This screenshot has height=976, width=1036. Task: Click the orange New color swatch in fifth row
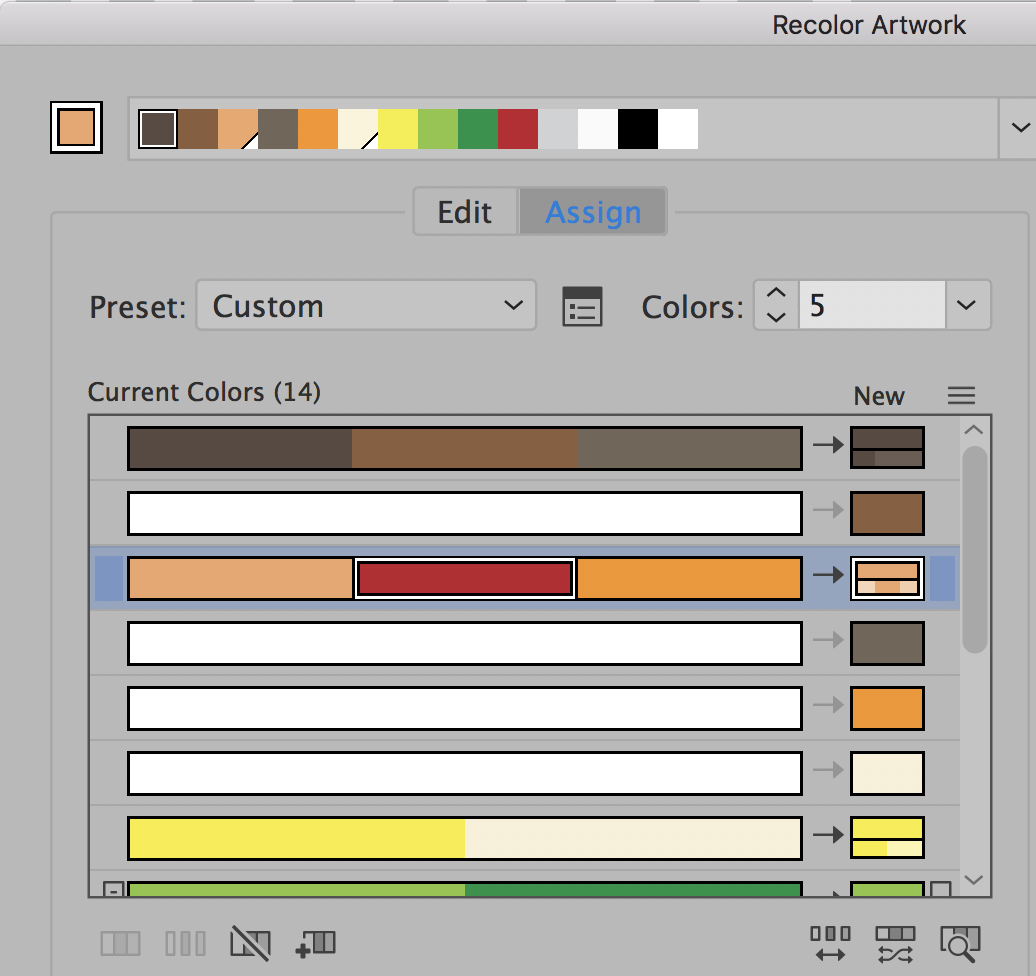point(887,708)
